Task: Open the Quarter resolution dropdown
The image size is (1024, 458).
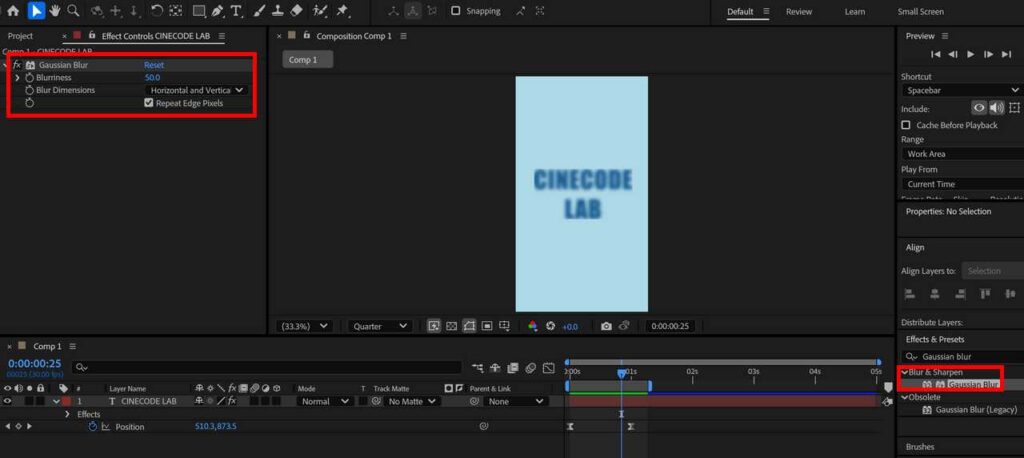Action: [379, 326]
